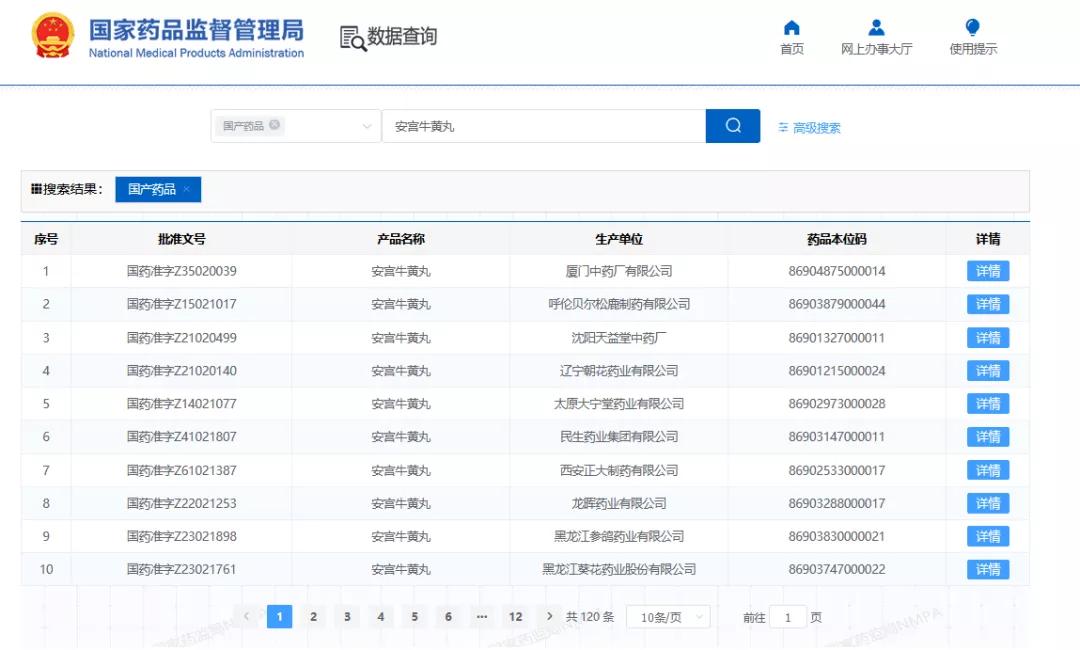Select the 搜索结果 results filter bar label

66,189
